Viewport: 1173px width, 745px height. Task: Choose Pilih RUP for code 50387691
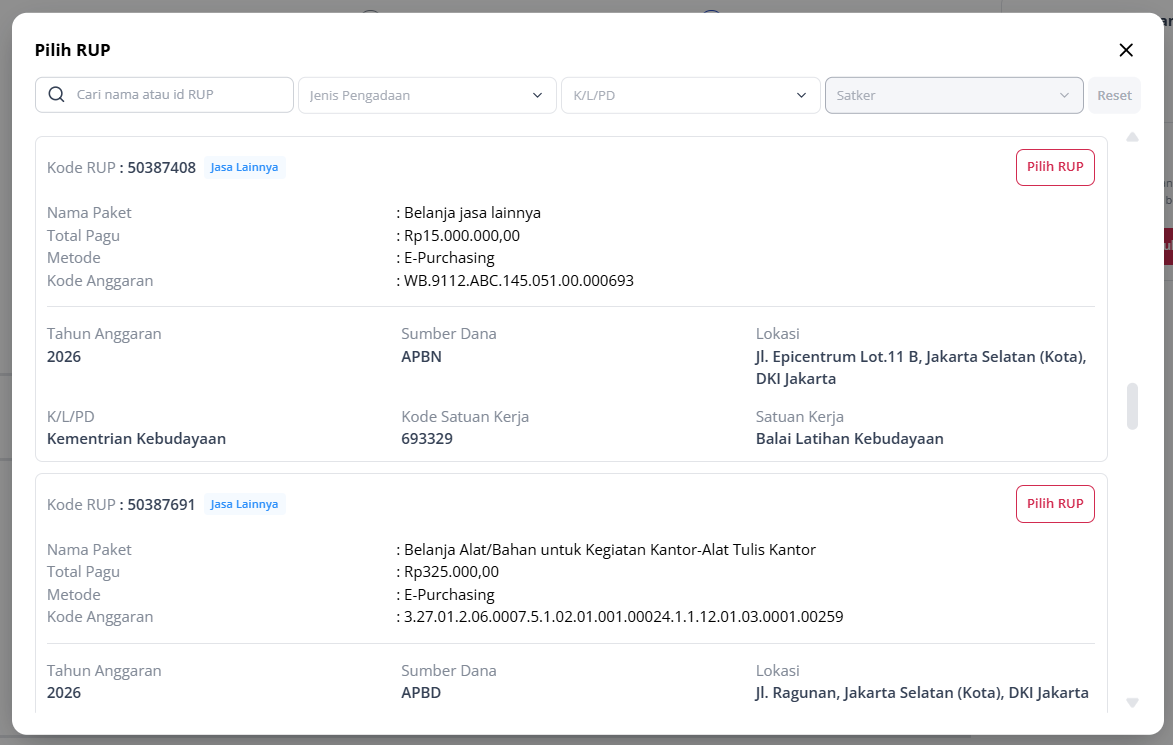1055,503
